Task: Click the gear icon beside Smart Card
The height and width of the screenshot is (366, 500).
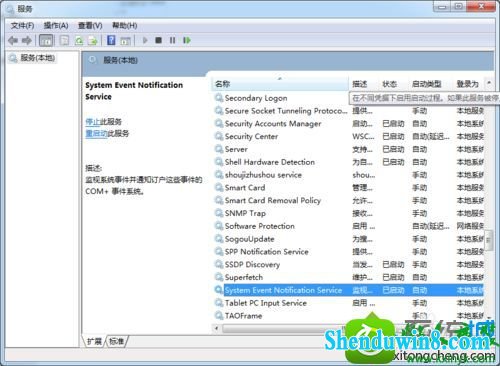Action: pos(219,188)
